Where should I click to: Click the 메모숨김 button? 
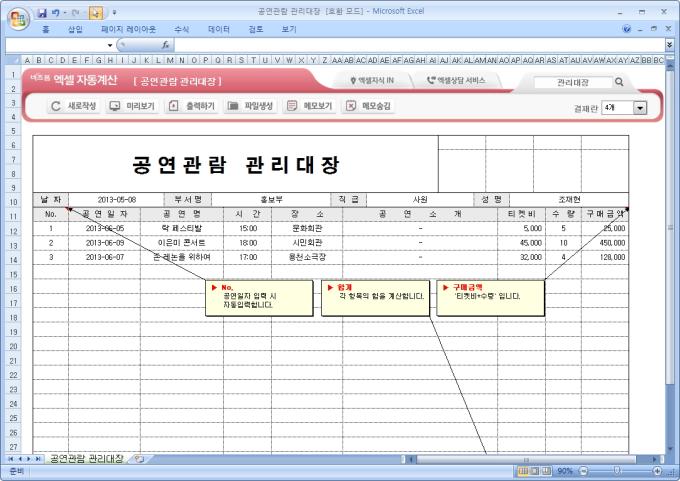(x=369, y=106)
